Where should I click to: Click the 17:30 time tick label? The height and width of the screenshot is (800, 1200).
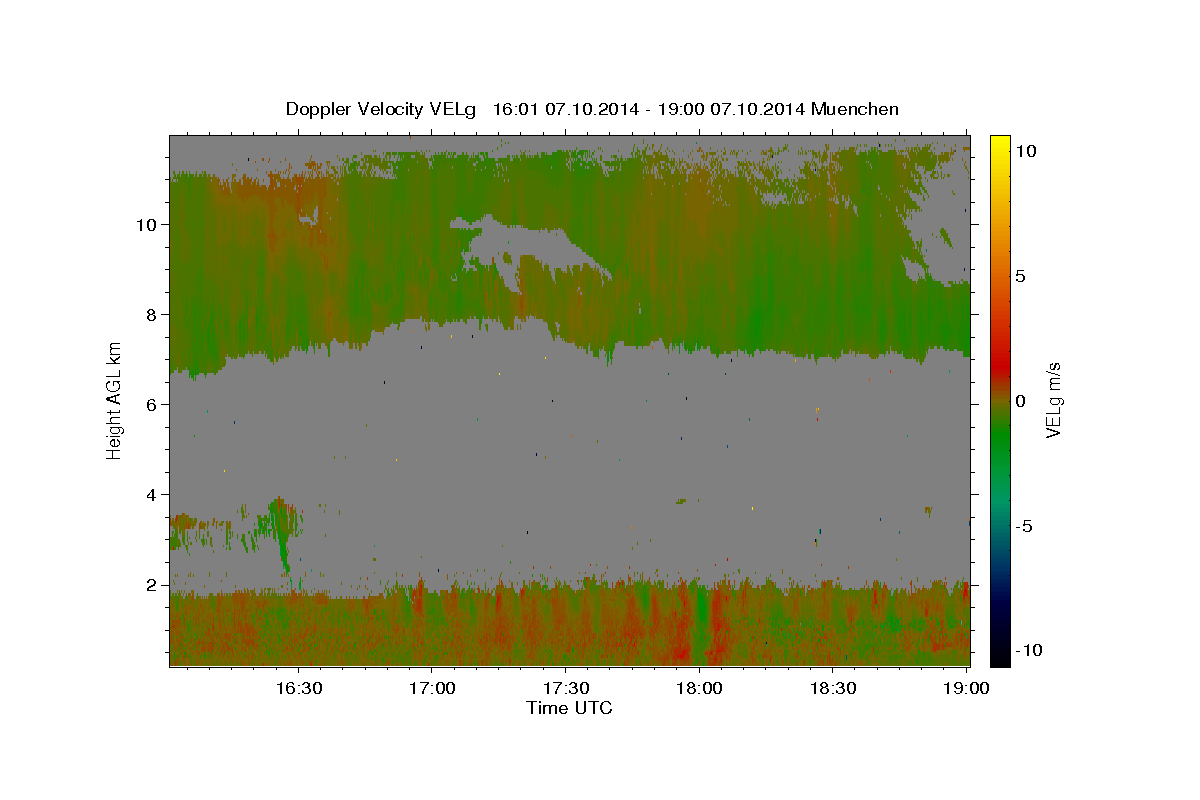point(565,688)
